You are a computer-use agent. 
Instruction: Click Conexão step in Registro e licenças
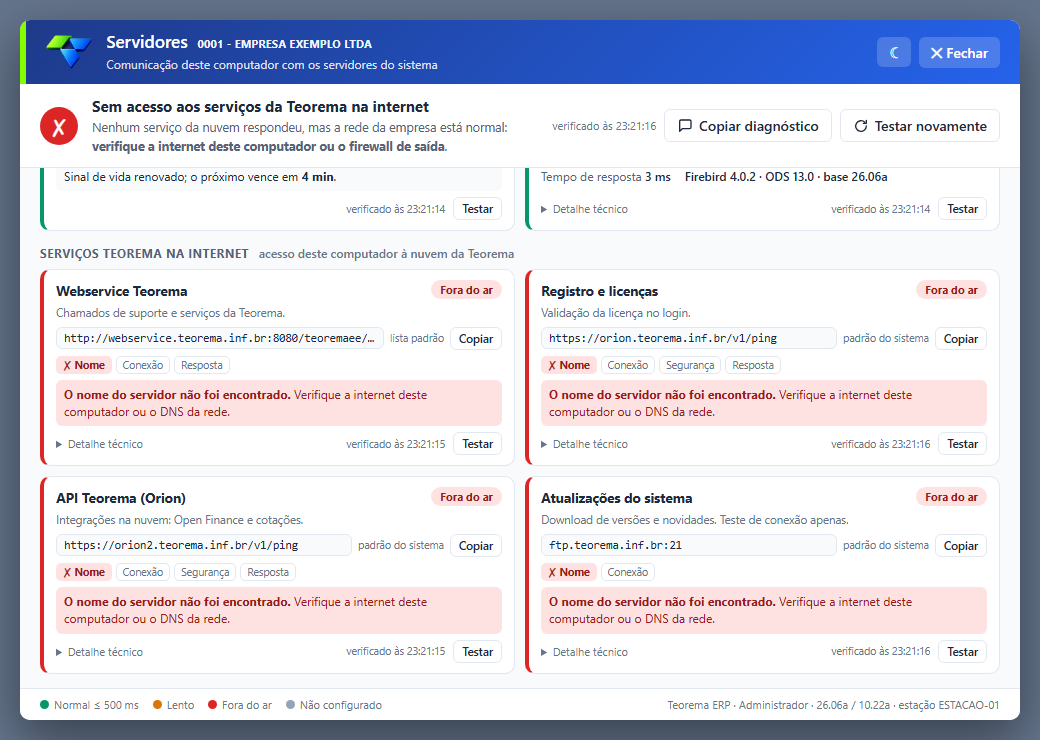(627, 365)
